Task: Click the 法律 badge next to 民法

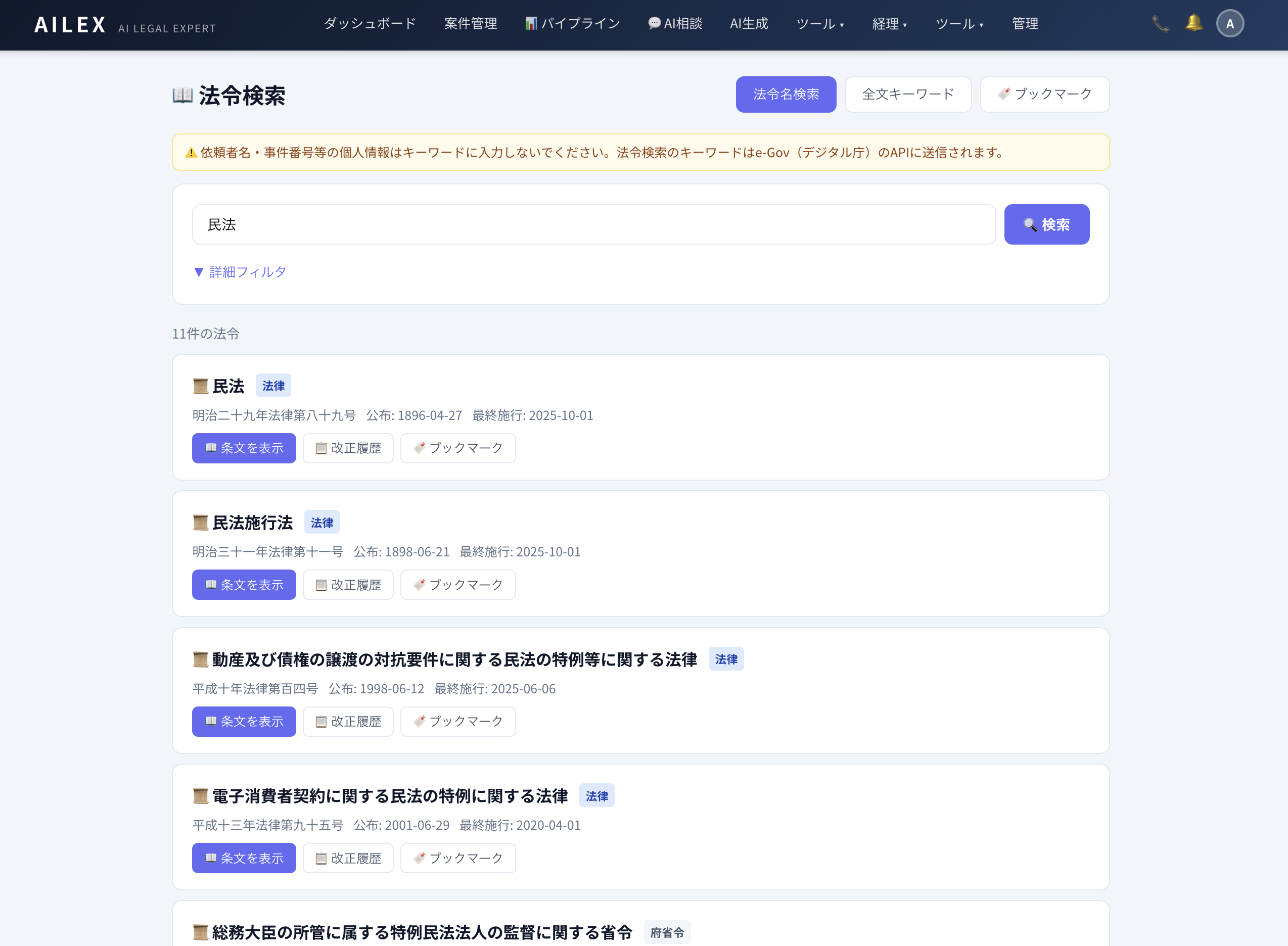Action: point(273,386)
